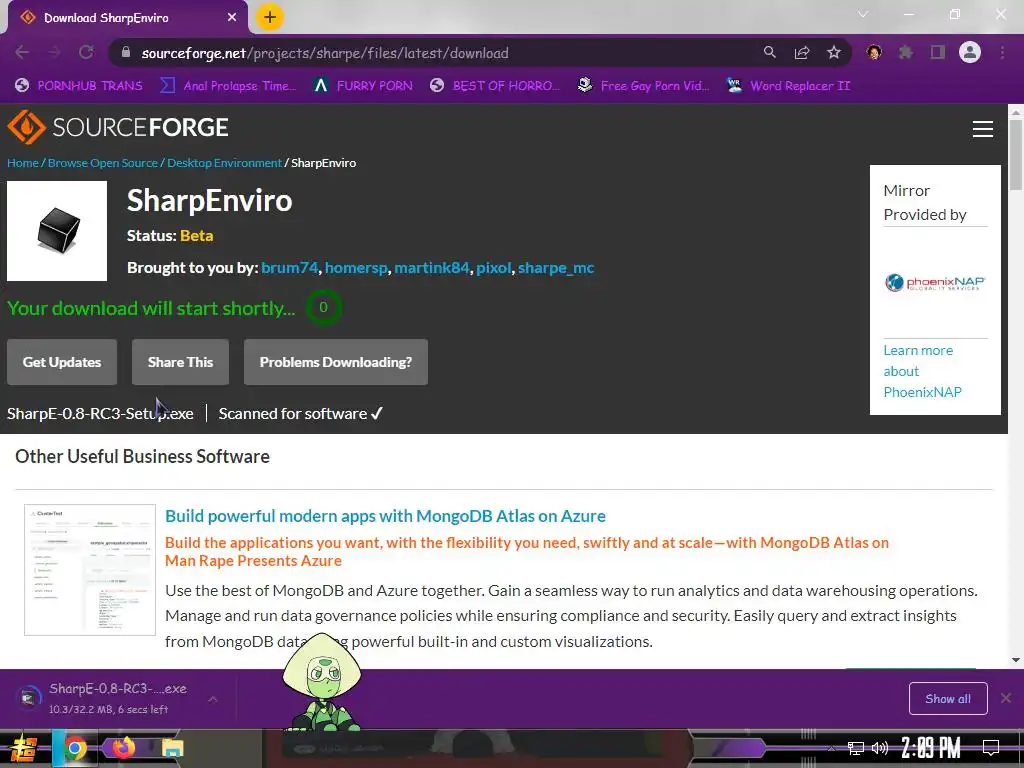Open Firefox from the taskbar

pos(122,748)
